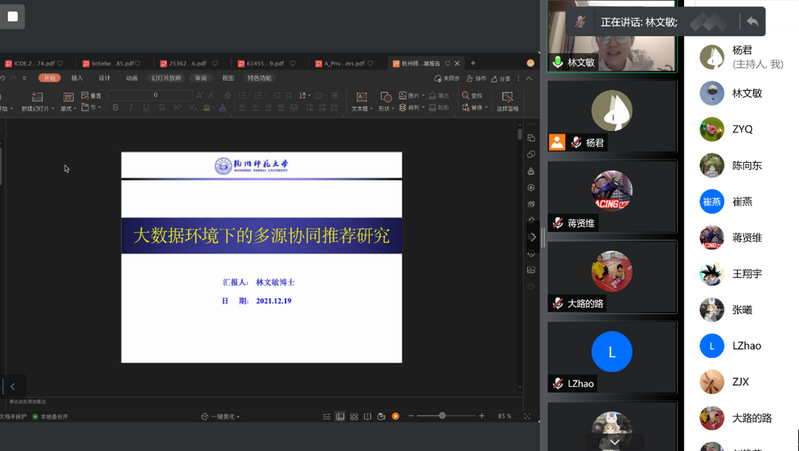Open the 一键美化 dropdown

tap(221, 416)
